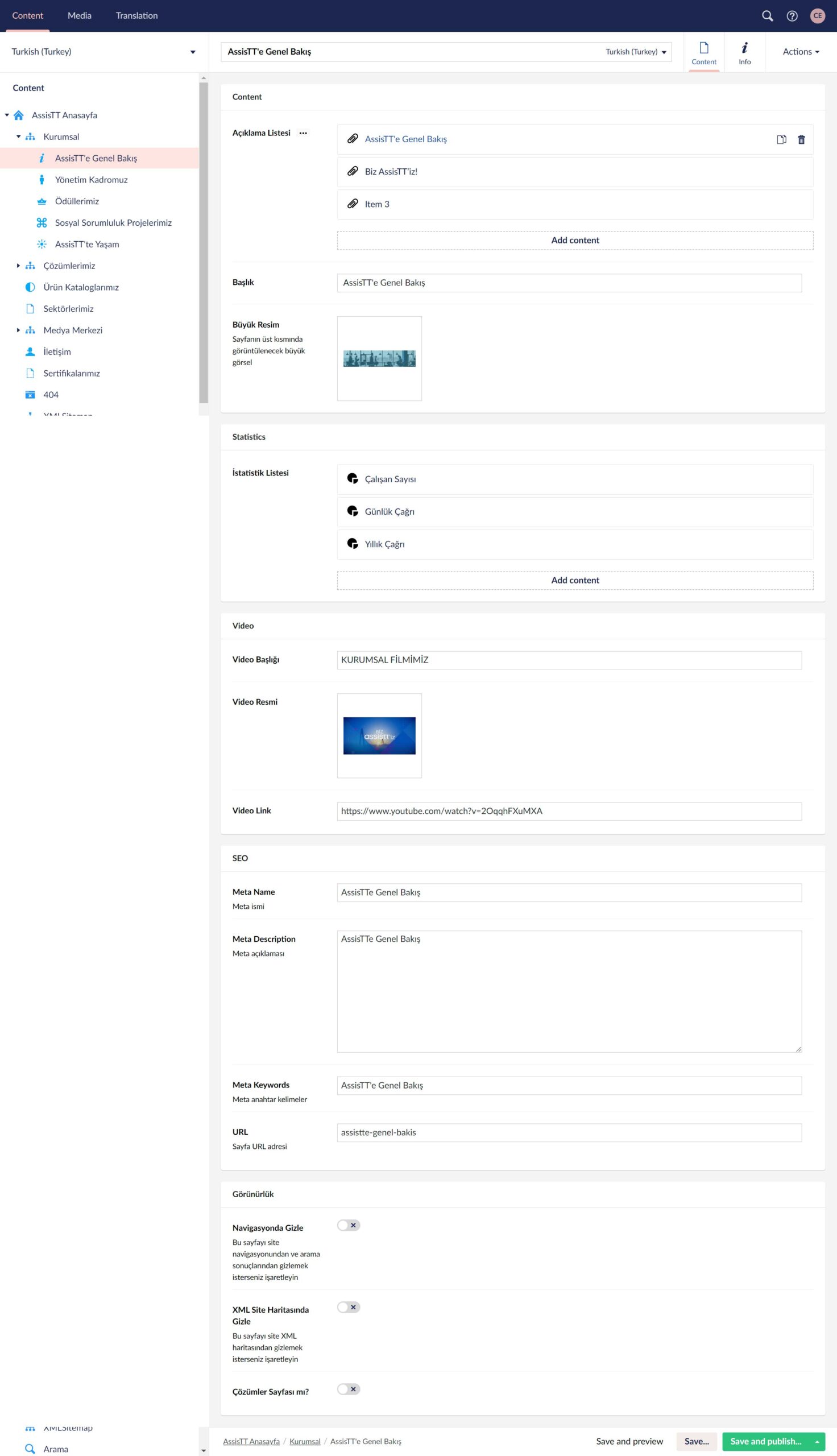Toggle Çözümler Sayfası mı switch
The image size is (837, 1456).
click(x=349, y=1388)
